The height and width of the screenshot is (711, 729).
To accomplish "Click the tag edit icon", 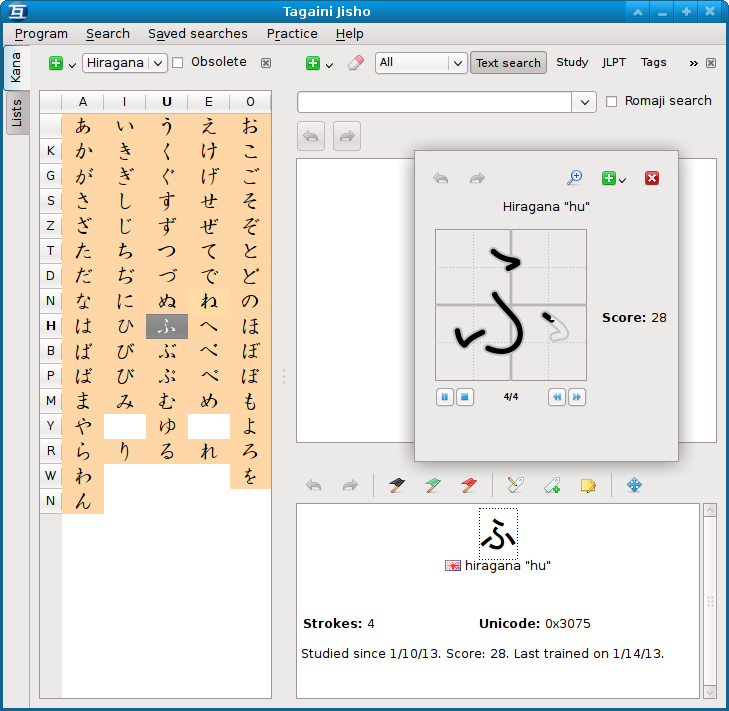I will click(x=516, y=485).
